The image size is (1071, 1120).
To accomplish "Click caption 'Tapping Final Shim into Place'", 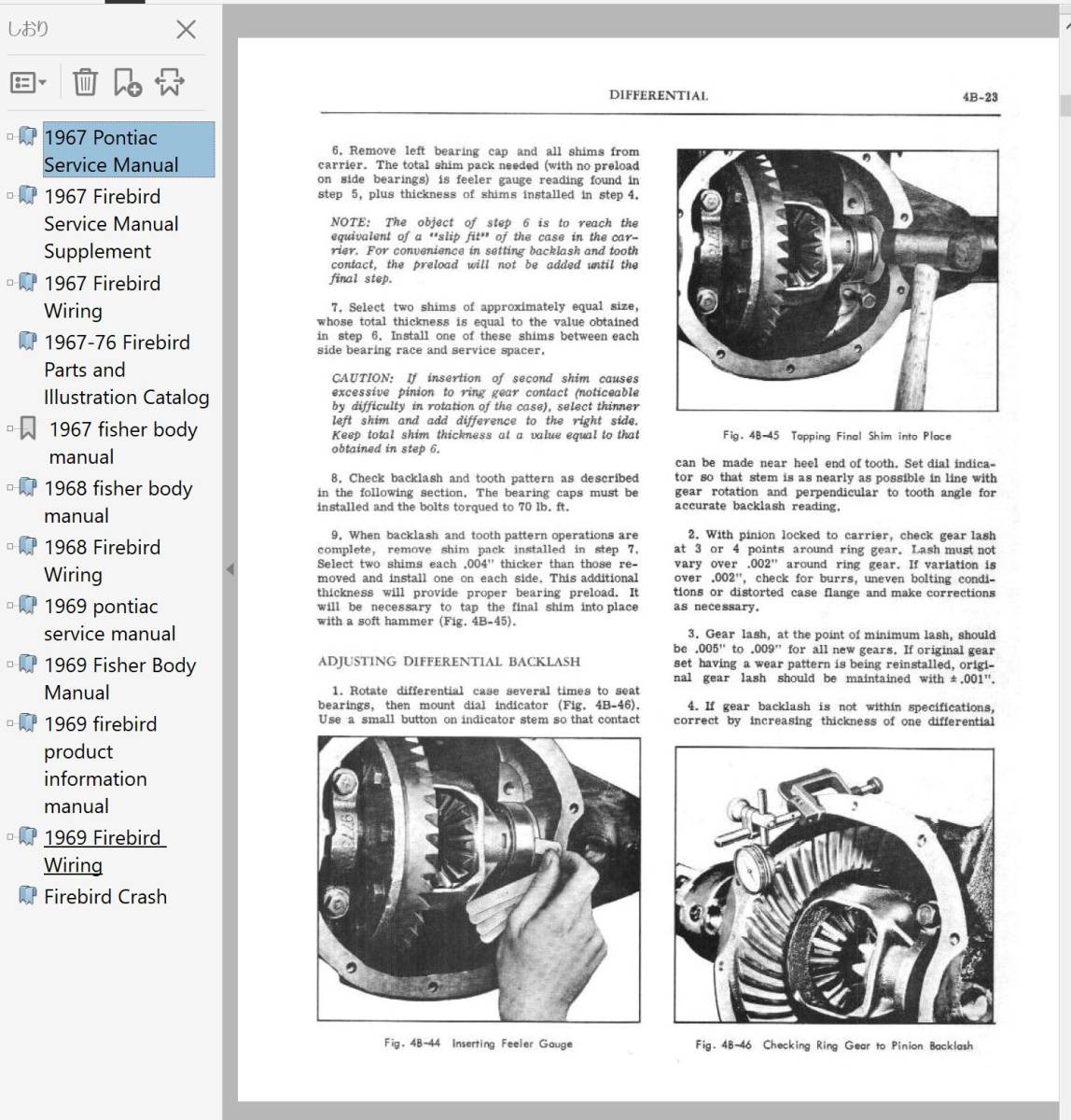I will (x=870, y=436).
